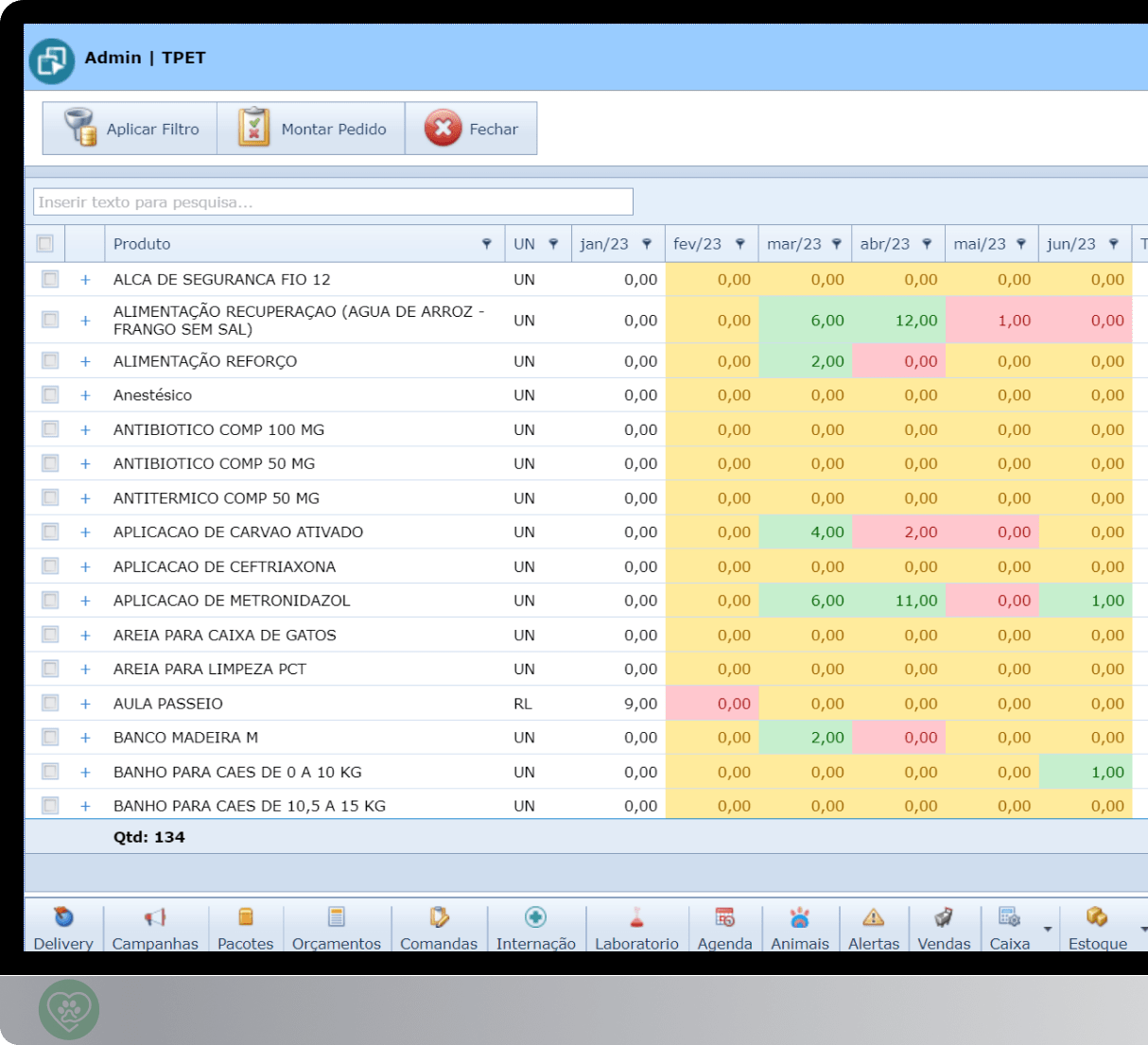1148x1045 pixels.
Task: Click the Internação icon in bottom toolbar
Action: [x=535, y=917]
